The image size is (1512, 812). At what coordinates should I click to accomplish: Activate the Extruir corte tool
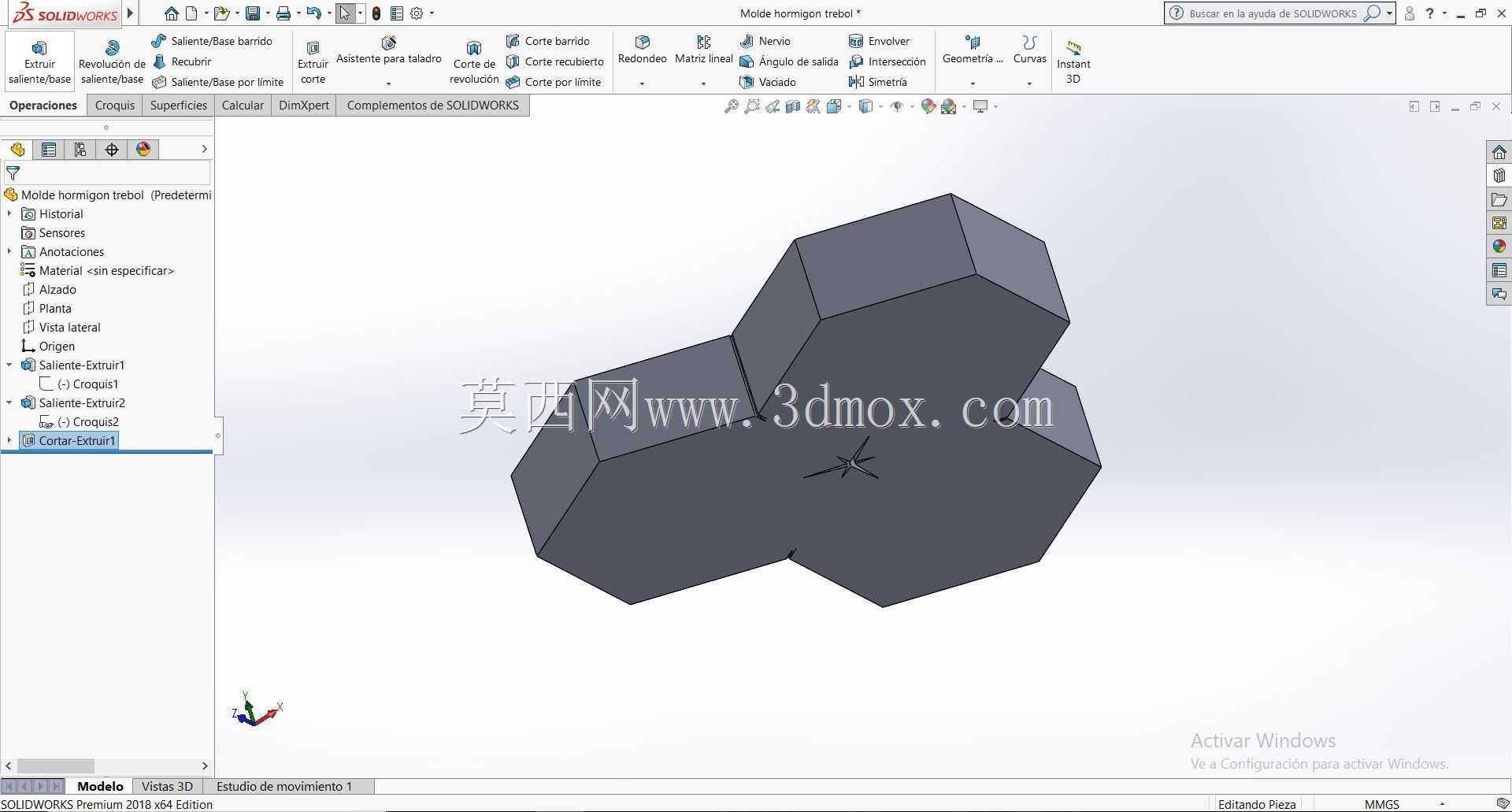[313, 61]
